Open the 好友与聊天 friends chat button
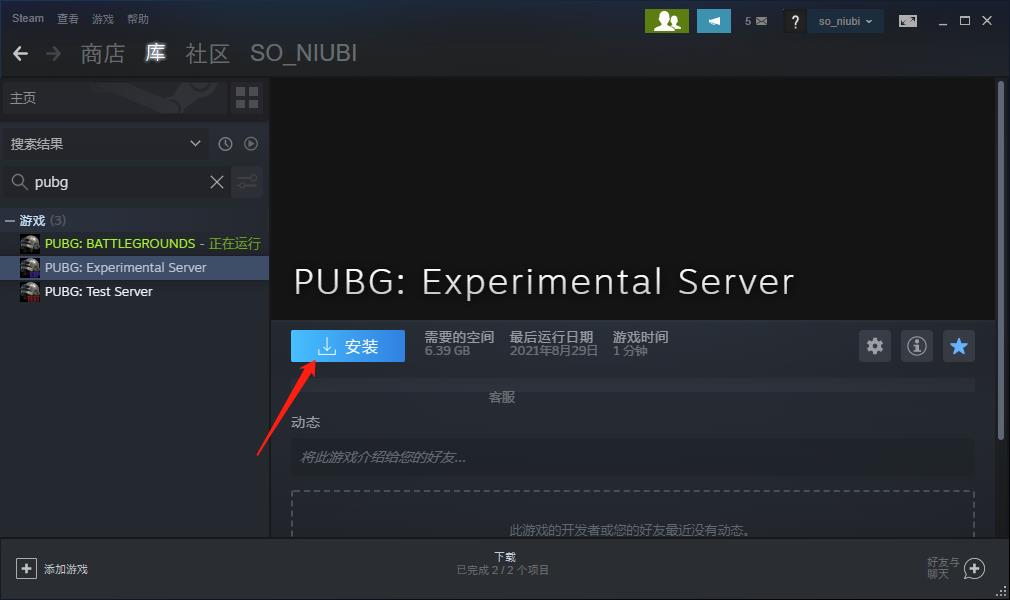The height and width of the screenshot is (600, 1010). [957, 568]
